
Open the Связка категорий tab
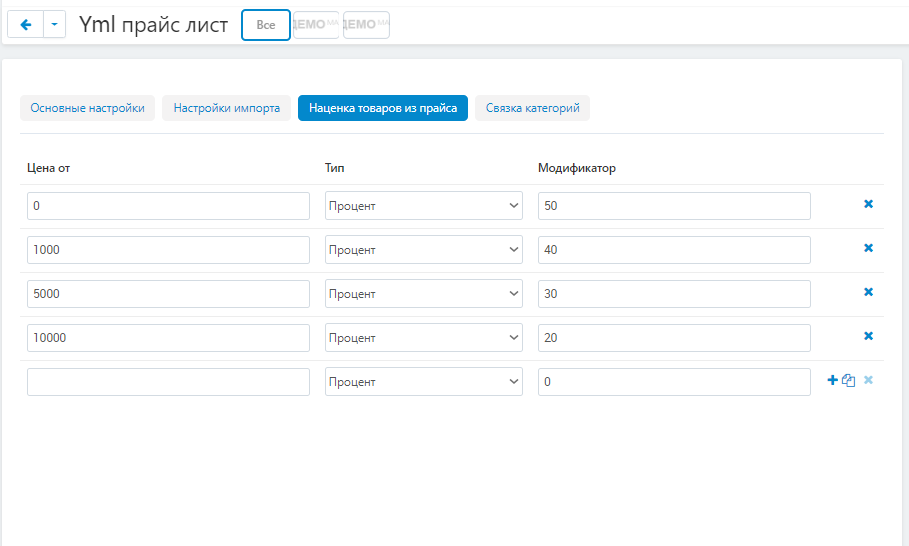coord(532,108)
